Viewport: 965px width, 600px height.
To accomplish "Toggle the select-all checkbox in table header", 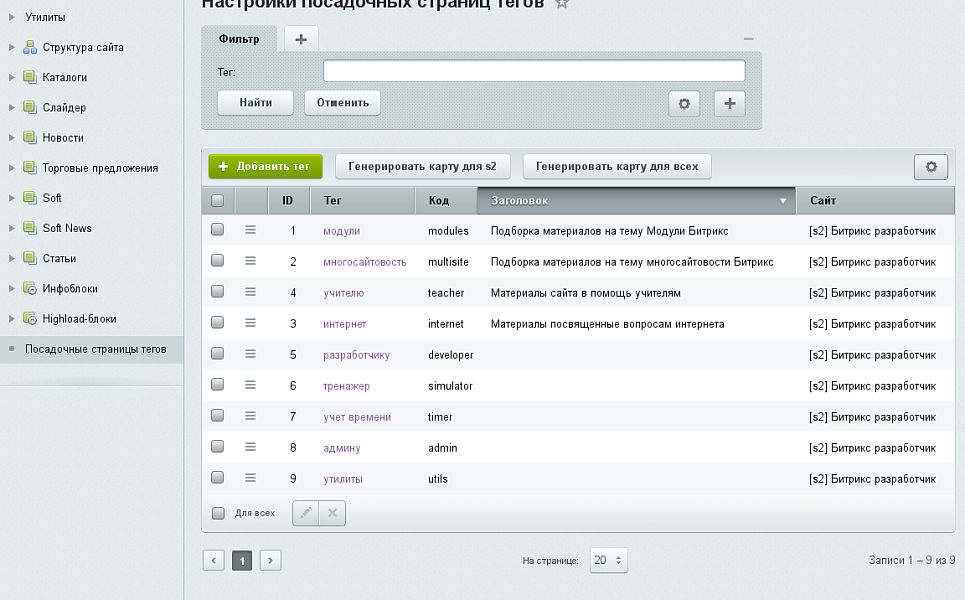I will pyautogui.click(x=218, y=200).
